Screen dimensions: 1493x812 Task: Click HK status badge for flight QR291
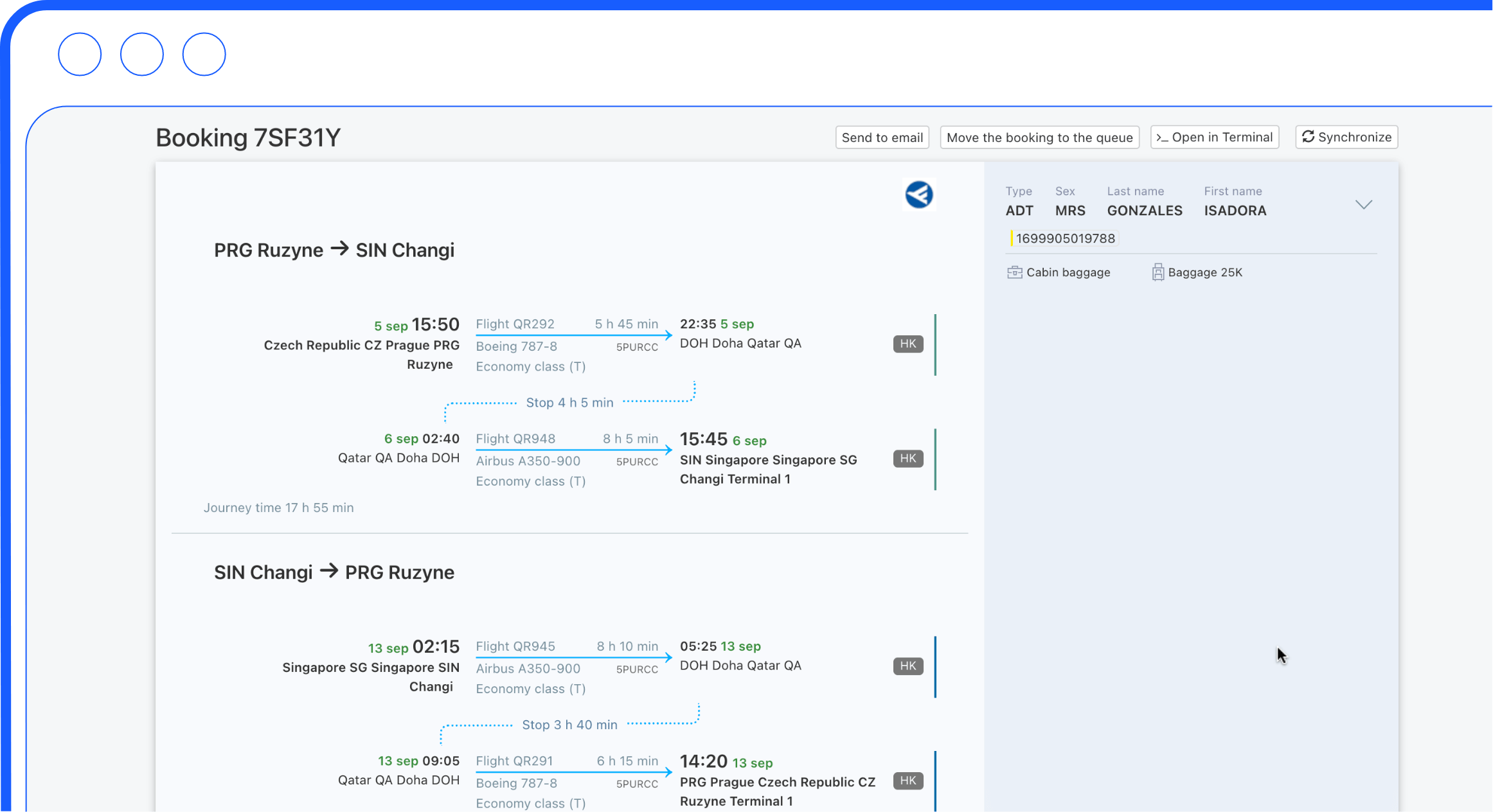point(907,781)
